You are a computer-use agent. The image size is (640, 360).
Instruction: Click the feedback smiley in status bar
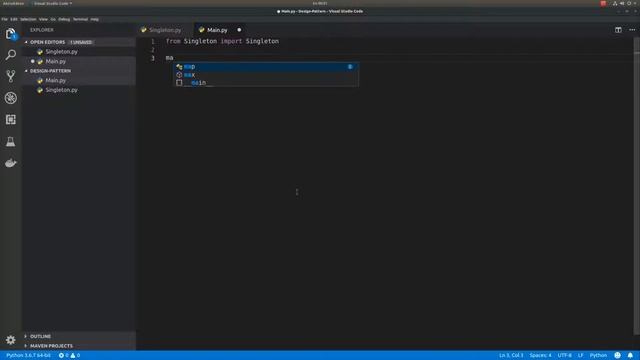(618, 355)
